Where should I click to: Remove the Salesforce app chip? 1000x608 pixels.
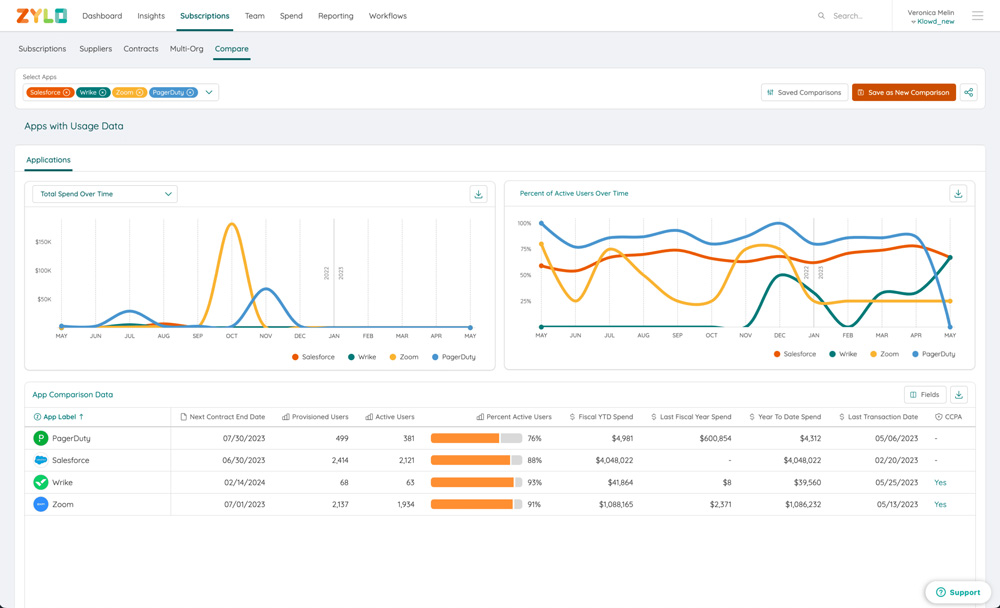[66, 93]
